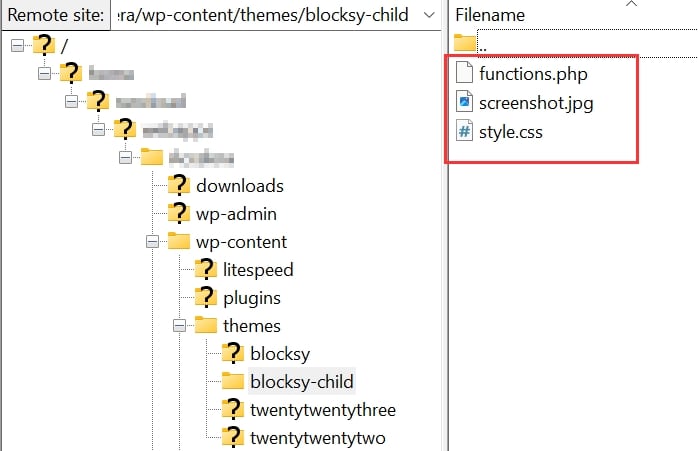The width and height of the screenshot is (698, 451).
Task: Select the style.css file name
Action: point(511,131)
